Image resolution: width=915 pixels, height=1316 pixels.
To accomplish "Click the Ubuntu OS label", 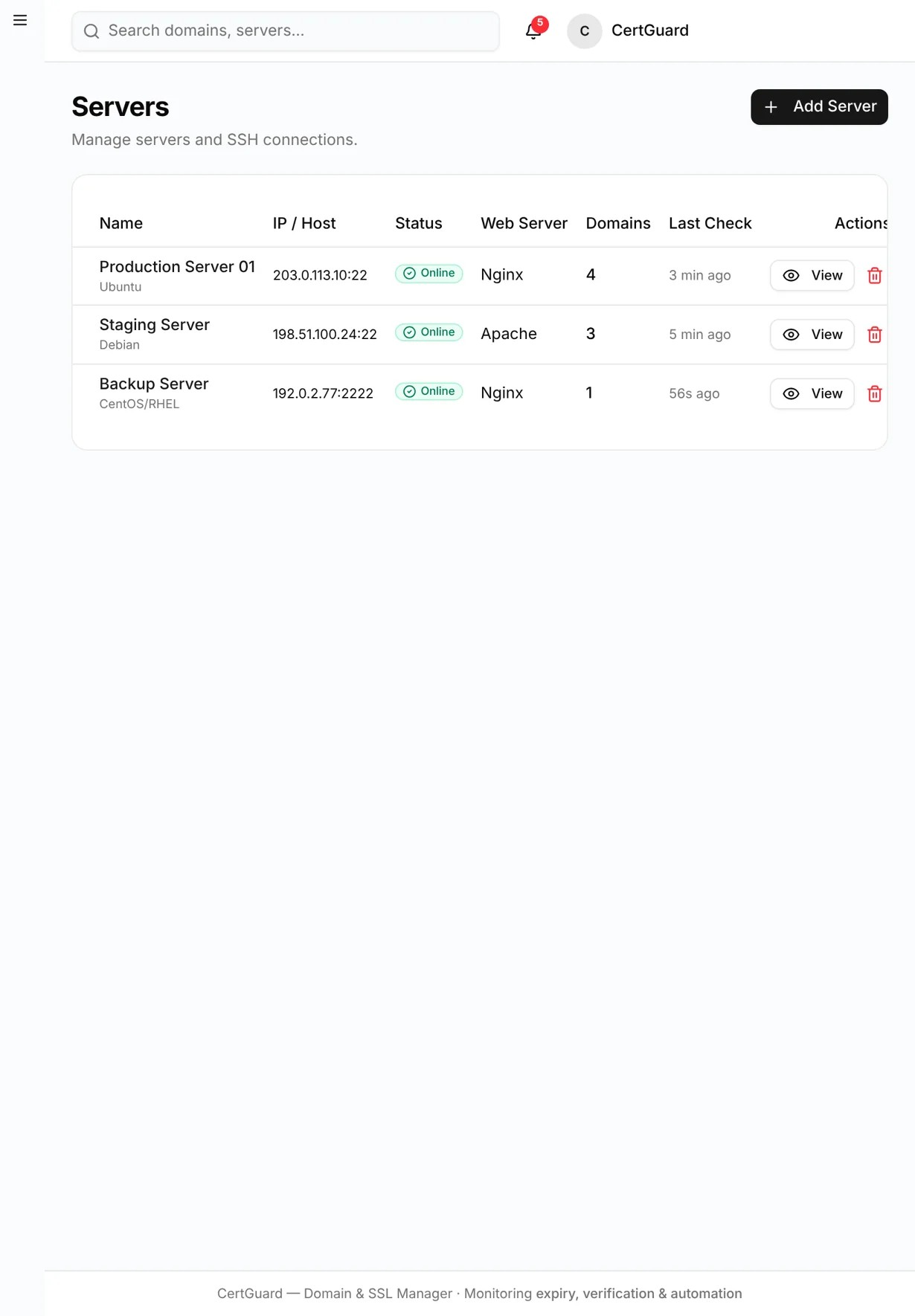I will pos(121,287).
